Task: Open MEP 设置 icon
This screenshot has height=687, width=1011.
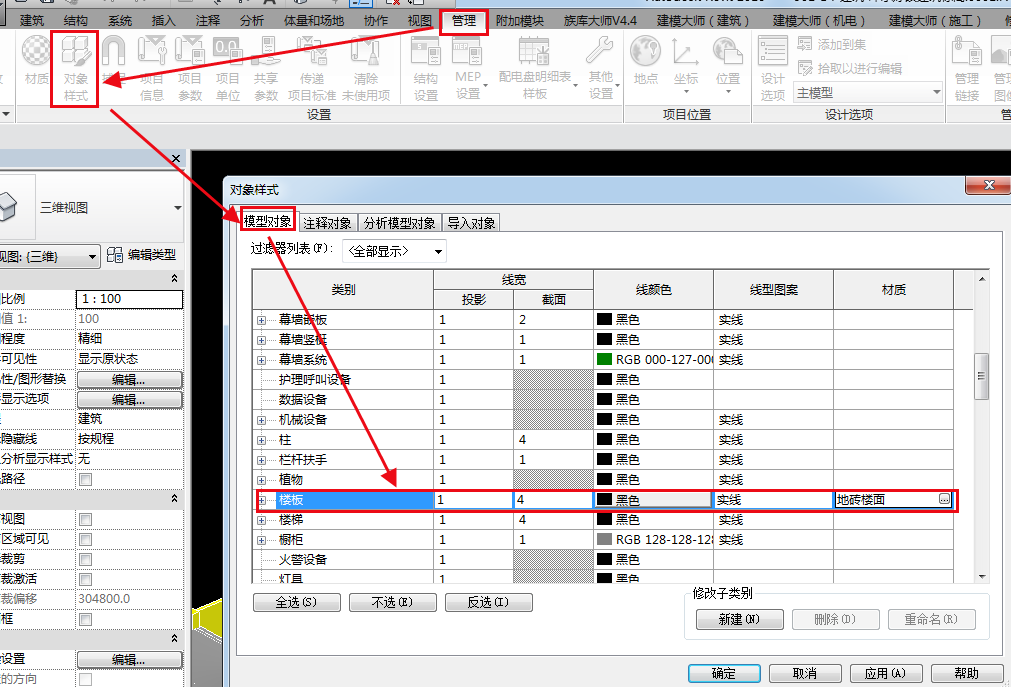Action: (468, 69)
